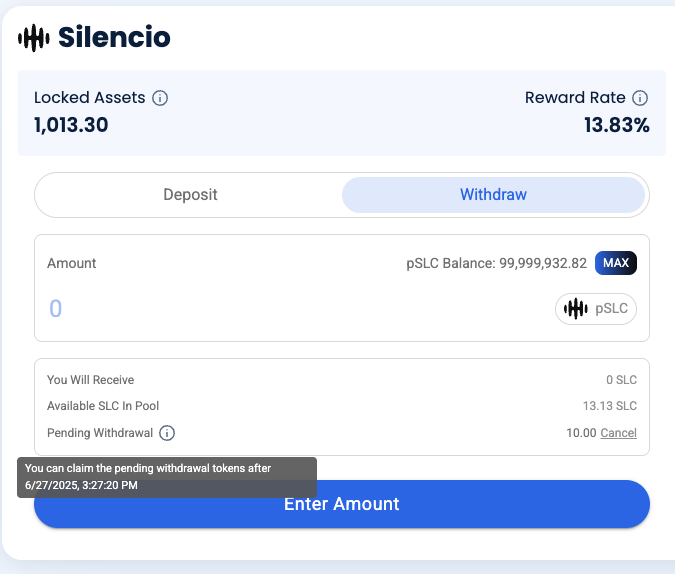The height and width of the screenshot is (574, 675).
Task: Click the Silencio brand name text
Action: (x=114, y=38)
